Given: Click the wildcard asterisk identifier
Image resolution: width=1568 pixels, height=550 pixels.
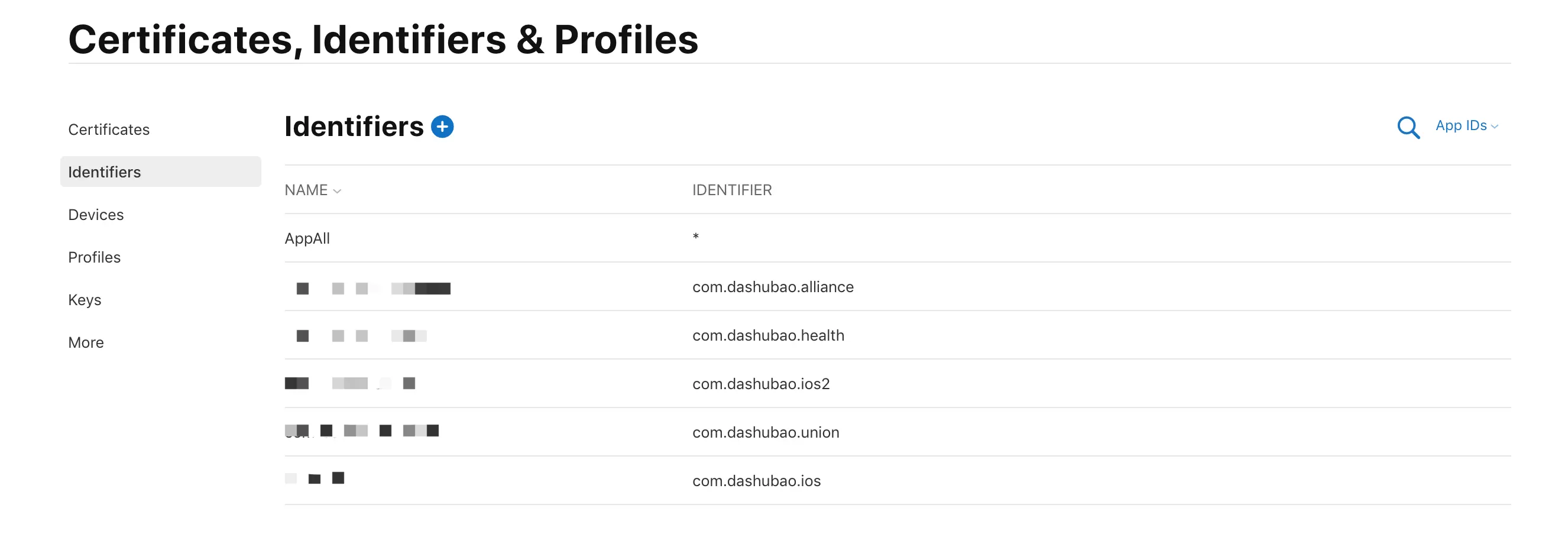Looking at the screenshot, I should [x=695, y=237].
